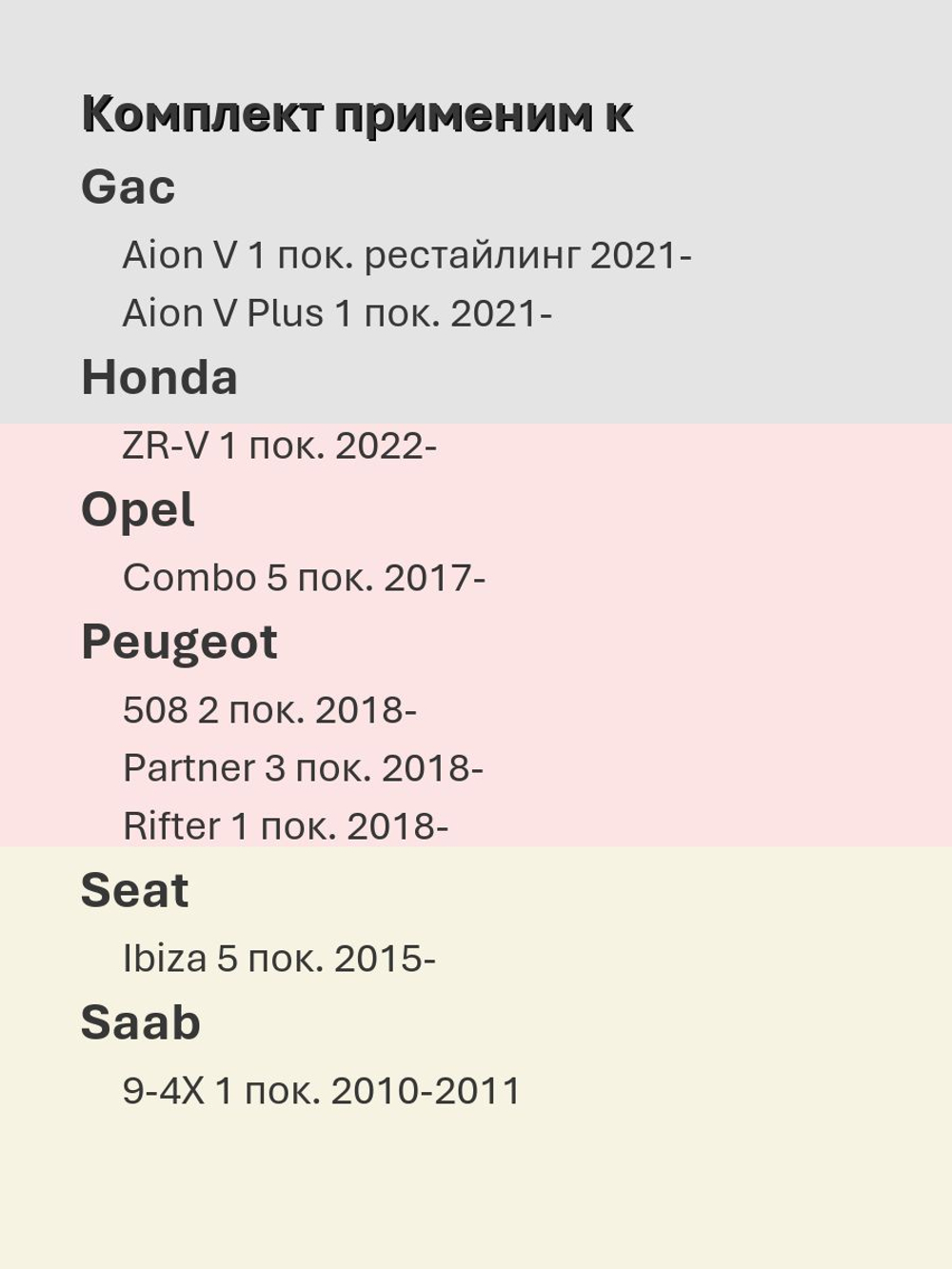Select Rifter 1 пок. 2018- entry
The height and width of the screenshot is (1269, 952).
pos(286,826)
